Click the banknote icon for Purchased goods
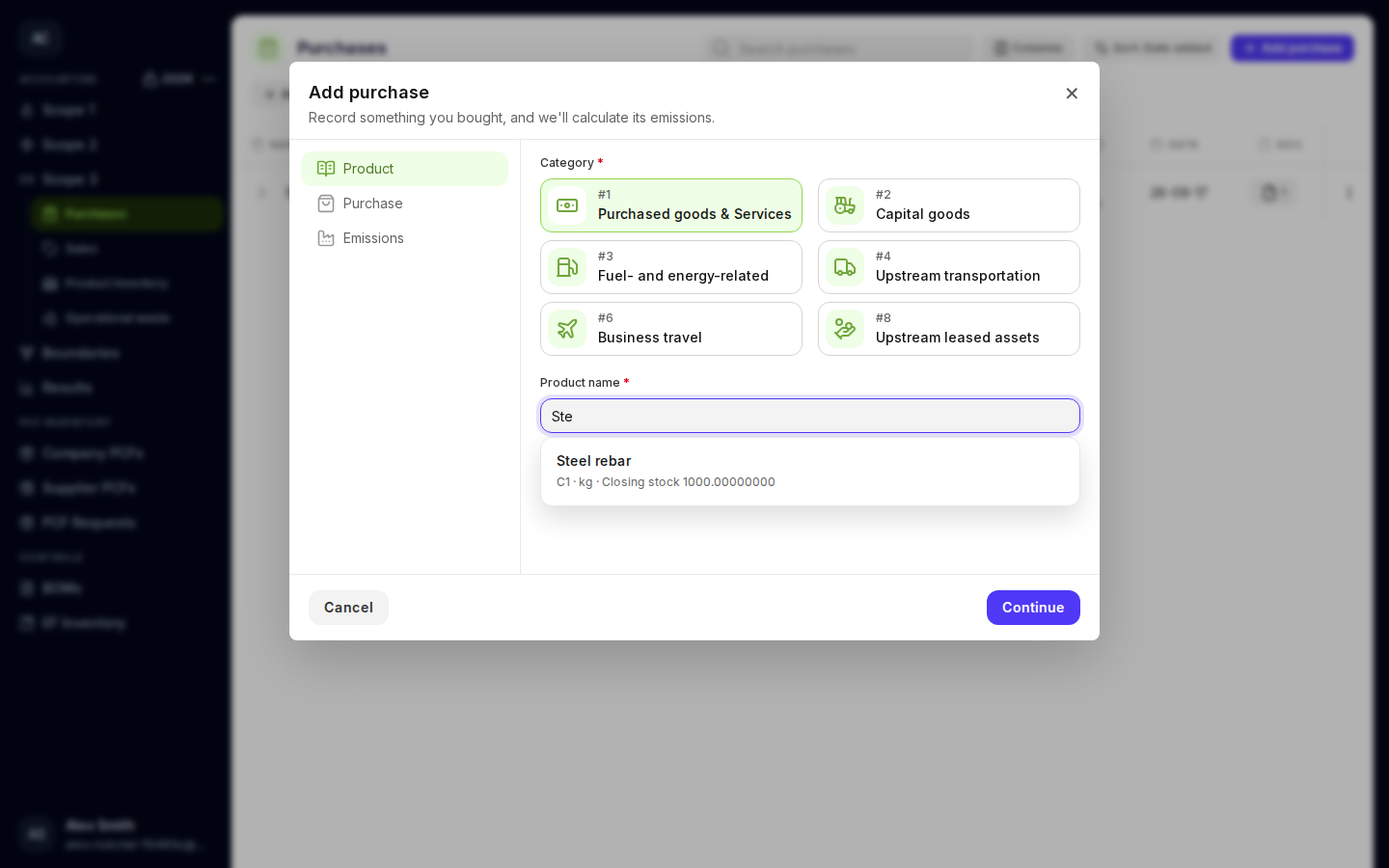This screenshot has height=868, width=1389. pyautogui.click(x=567, y=205)
